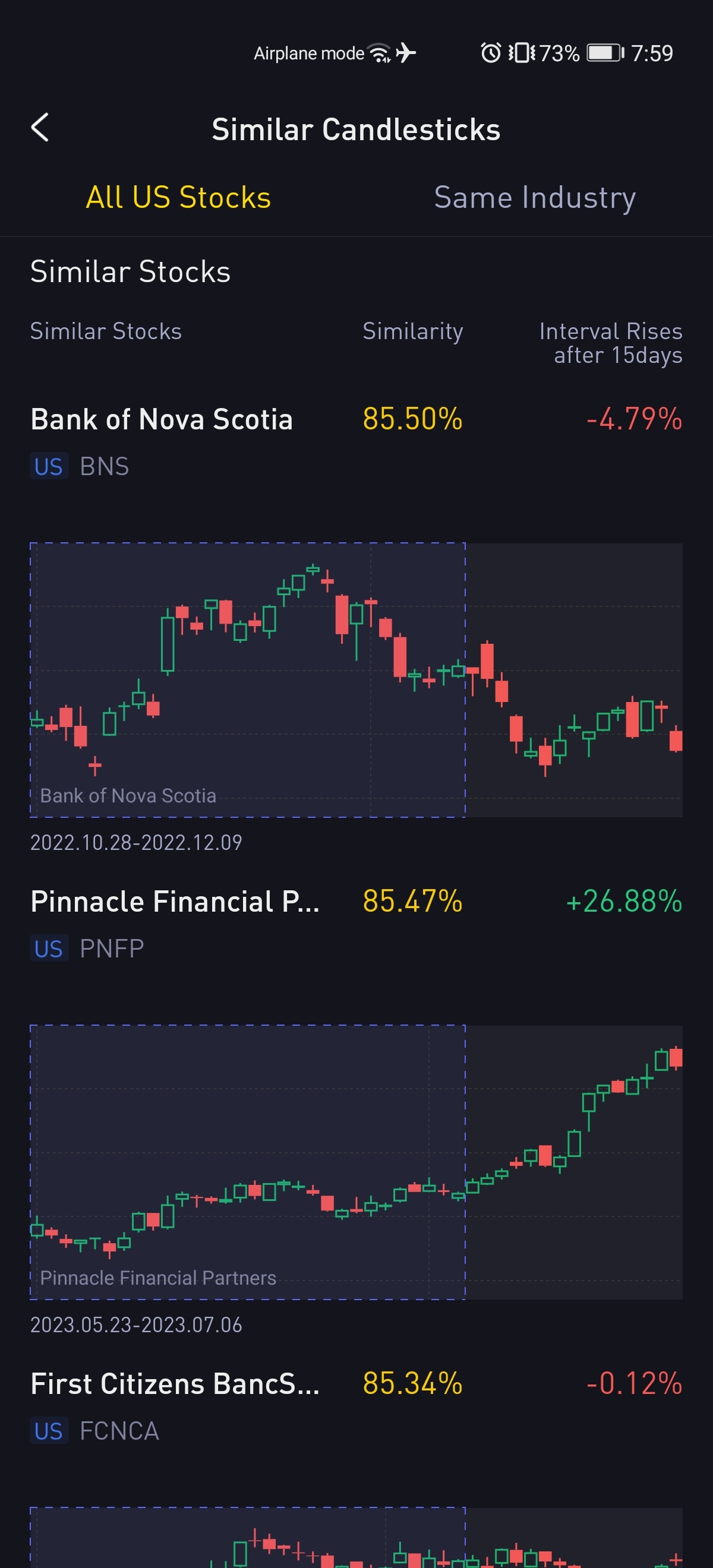Viewport: 713px width, 1568px height.
Task: Open Pinnacle Financial Partners stock entry
Action: coord(175,902)
